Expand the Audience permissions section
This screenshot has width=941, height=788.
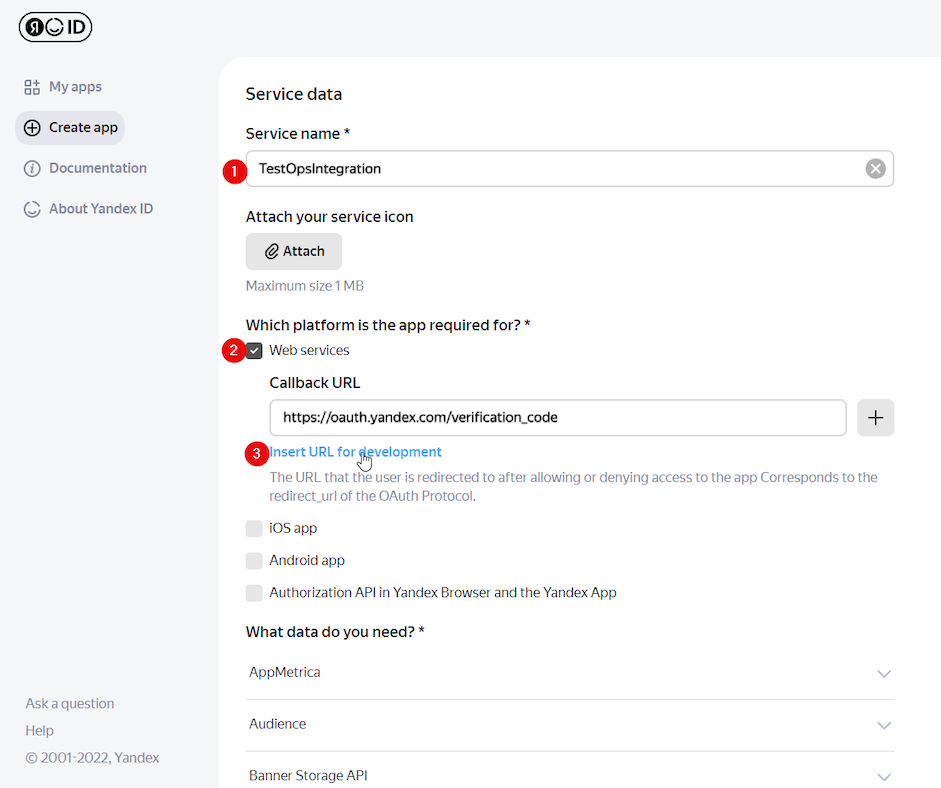click(883, 724)
